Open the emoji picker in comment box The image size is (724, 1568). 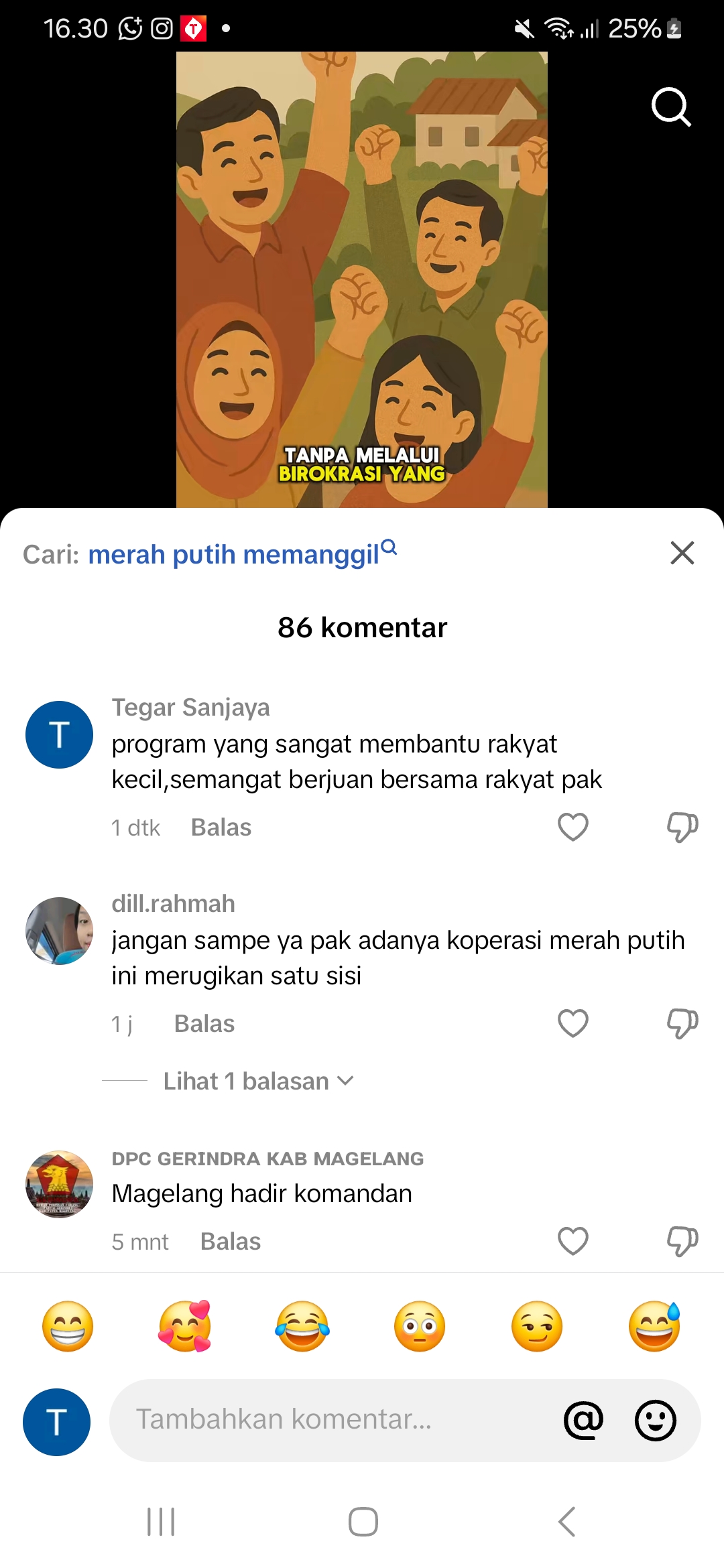[655, 1420]
